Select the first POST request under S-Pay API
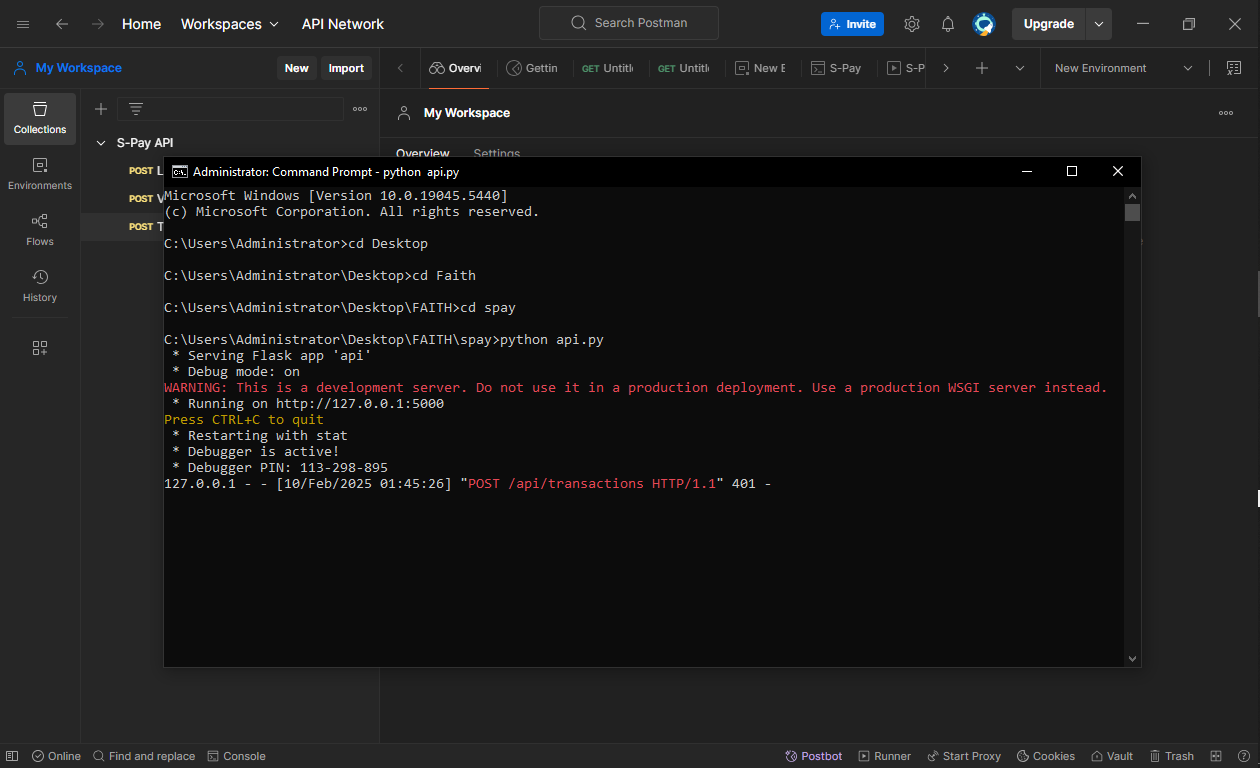 click(x=145, y=171)
